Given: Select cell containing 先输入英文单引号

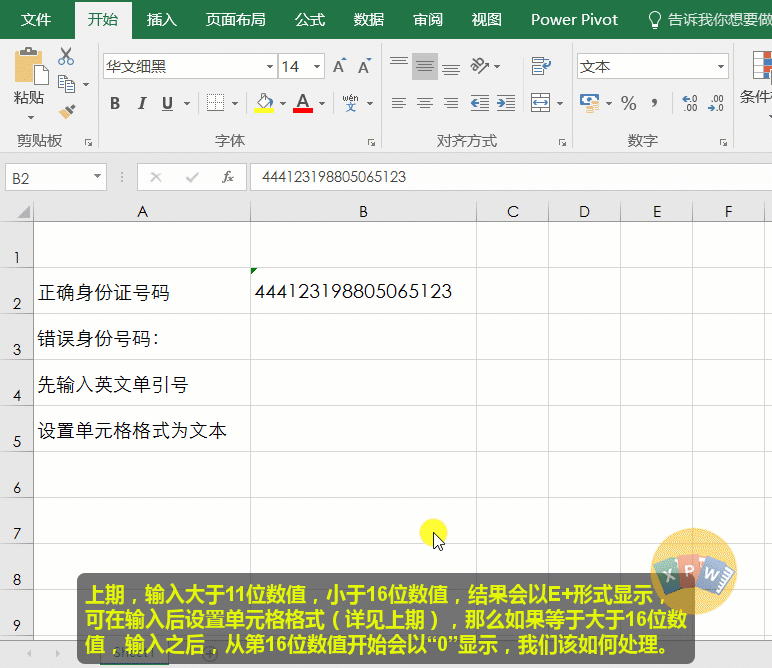Looking at the screenshot, I should (x=142, y=383).
